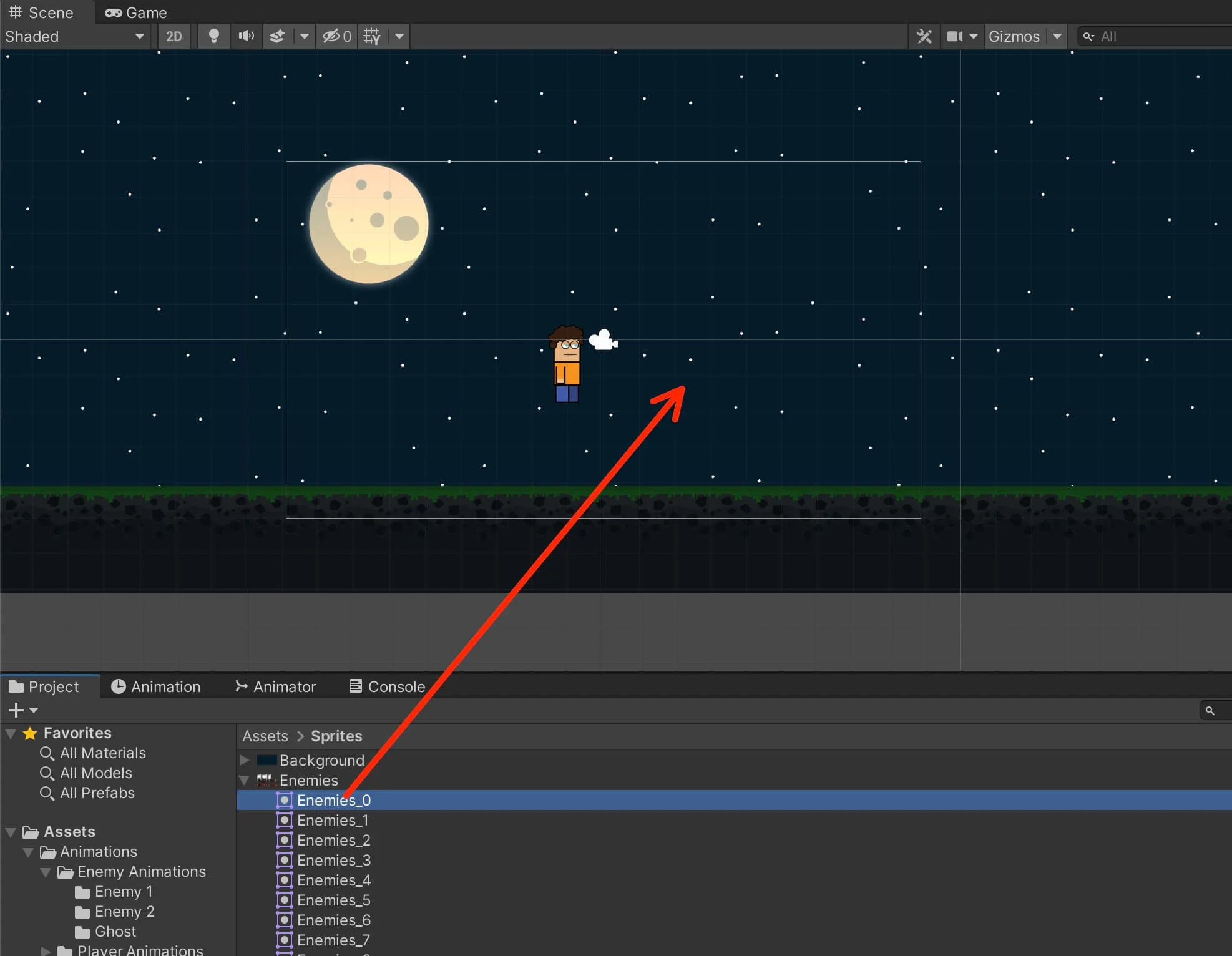The height and width of the screenshot is (956, 1232).
Task: Open the scene effects dropdown arrow
Action: [x=304, y=36]
